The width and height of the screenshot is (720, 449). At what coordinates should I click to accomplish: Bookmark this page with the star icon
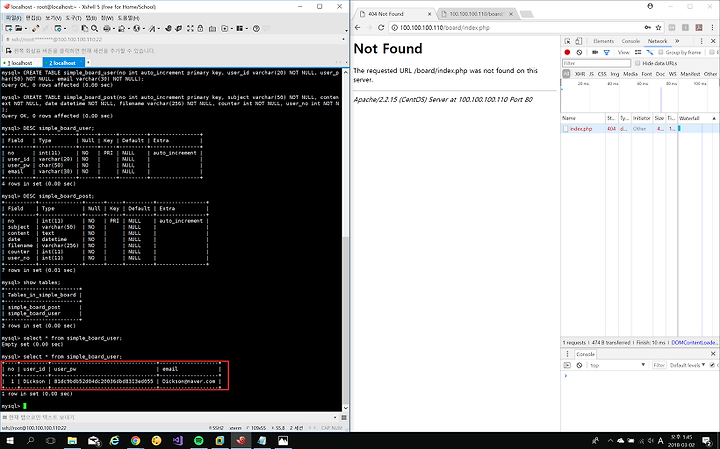tap(658, 28)
